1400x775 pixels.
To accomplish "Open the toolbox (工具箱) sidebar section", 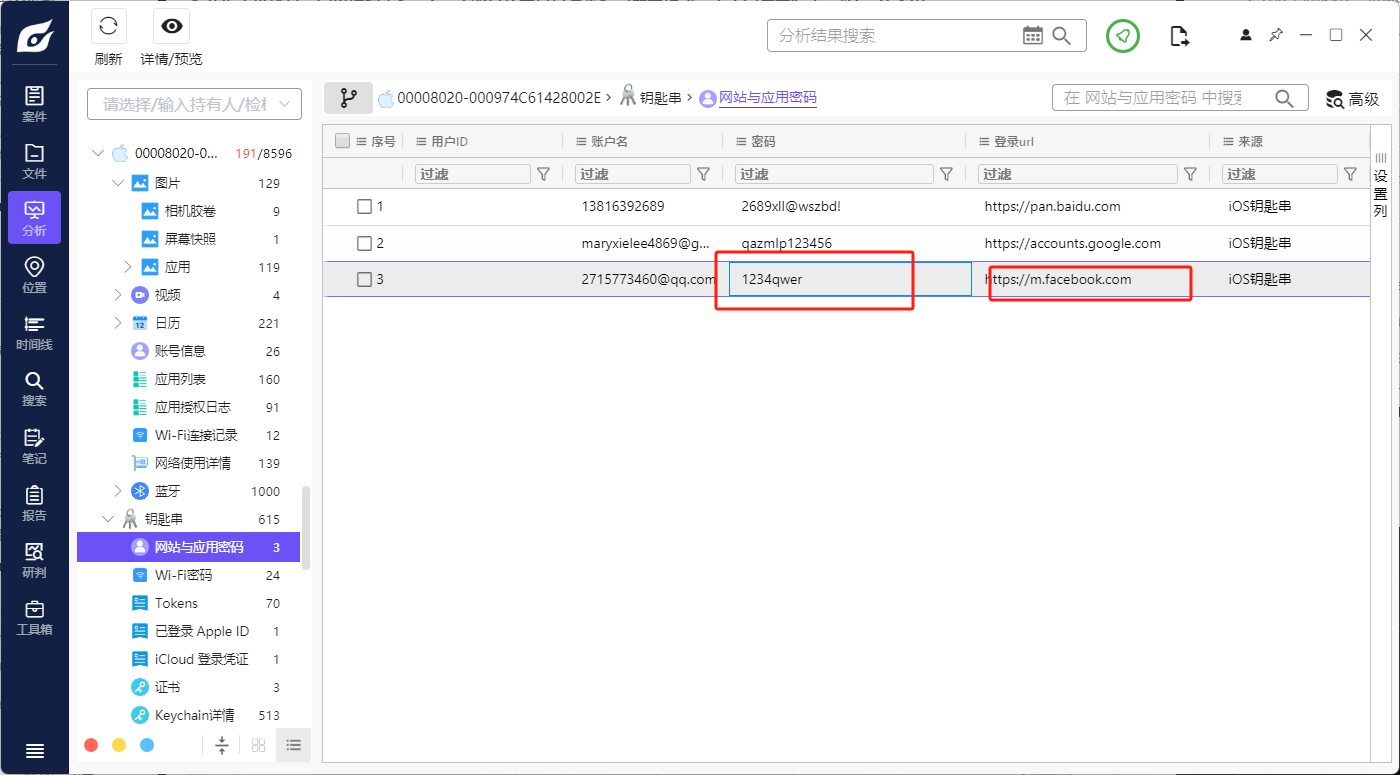I will tap(34, 617).
